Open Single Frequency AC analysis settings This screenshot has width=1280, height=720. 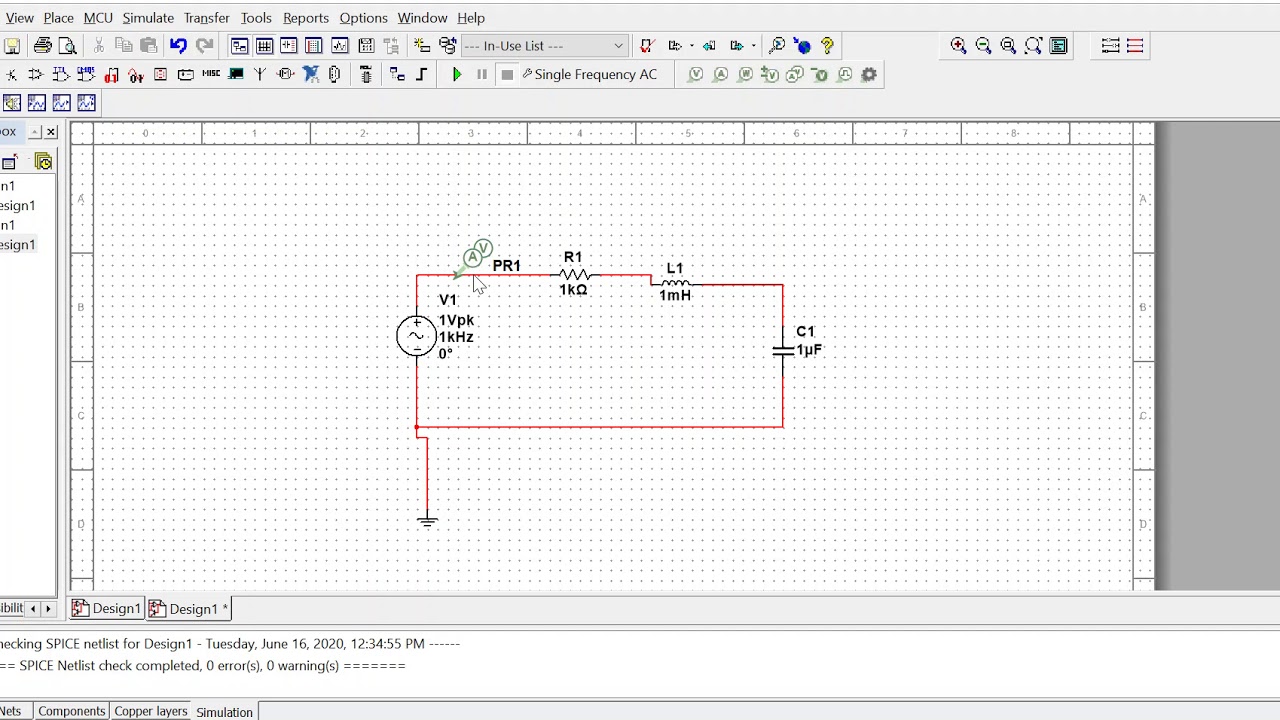tap(590, 74)
